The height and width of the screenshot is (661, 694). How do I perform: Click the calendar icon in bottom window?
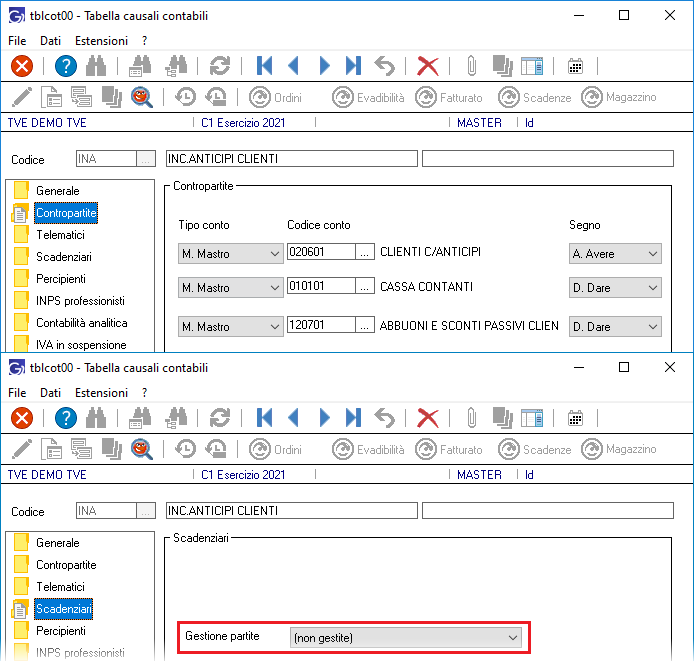pos(575,418)
